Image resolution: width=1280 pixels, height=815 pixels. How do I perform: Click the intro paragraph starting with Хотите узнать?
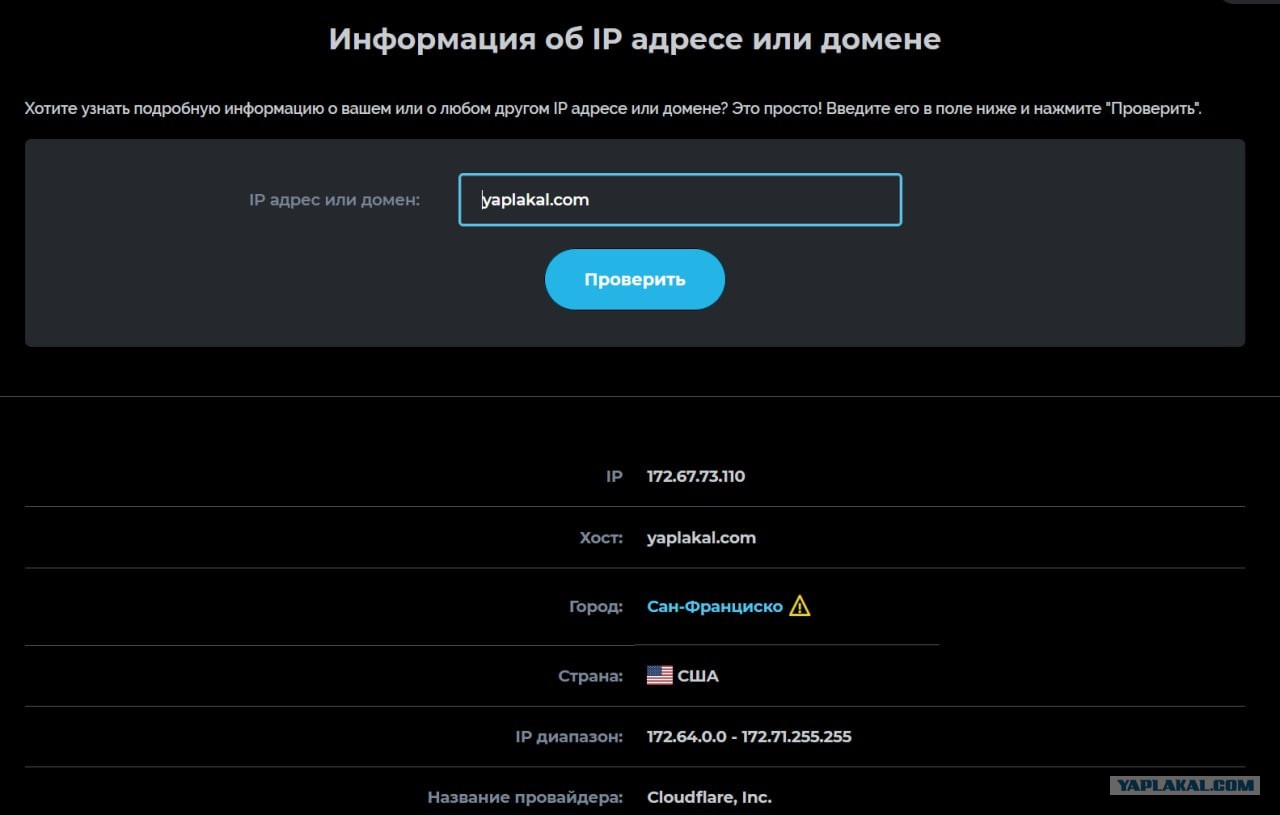pos(613,108)
